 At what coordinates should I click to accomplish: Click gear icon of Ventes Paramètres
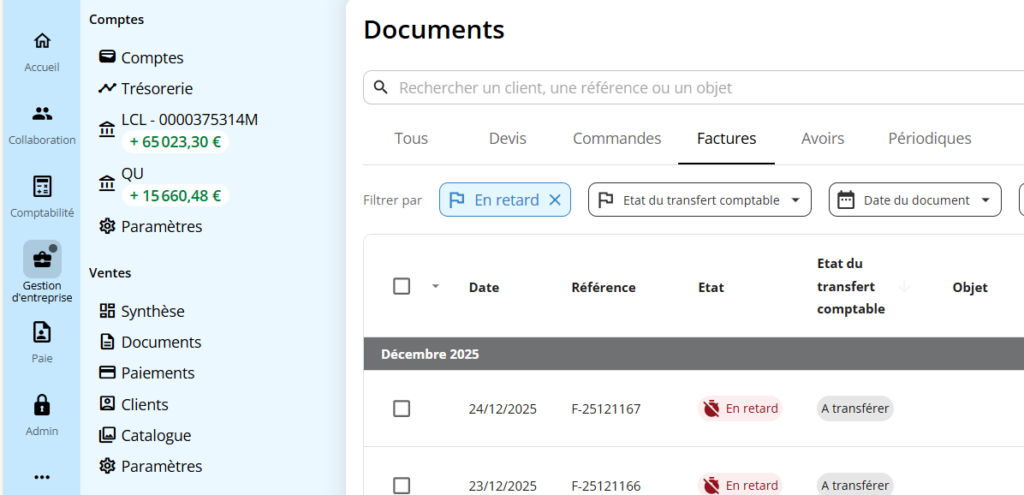106,466
